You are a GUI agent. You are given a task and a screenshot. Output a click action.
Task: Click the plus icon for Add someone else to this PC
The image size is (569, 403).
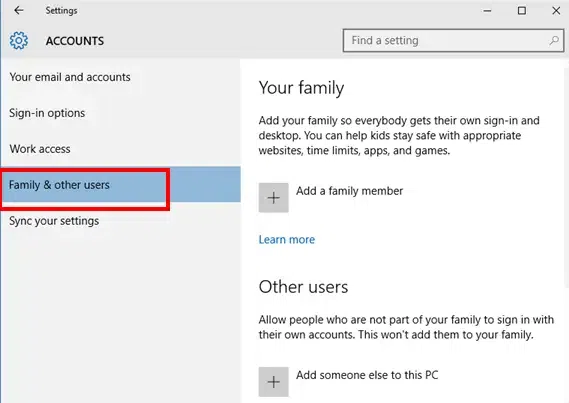click(274, 382)
